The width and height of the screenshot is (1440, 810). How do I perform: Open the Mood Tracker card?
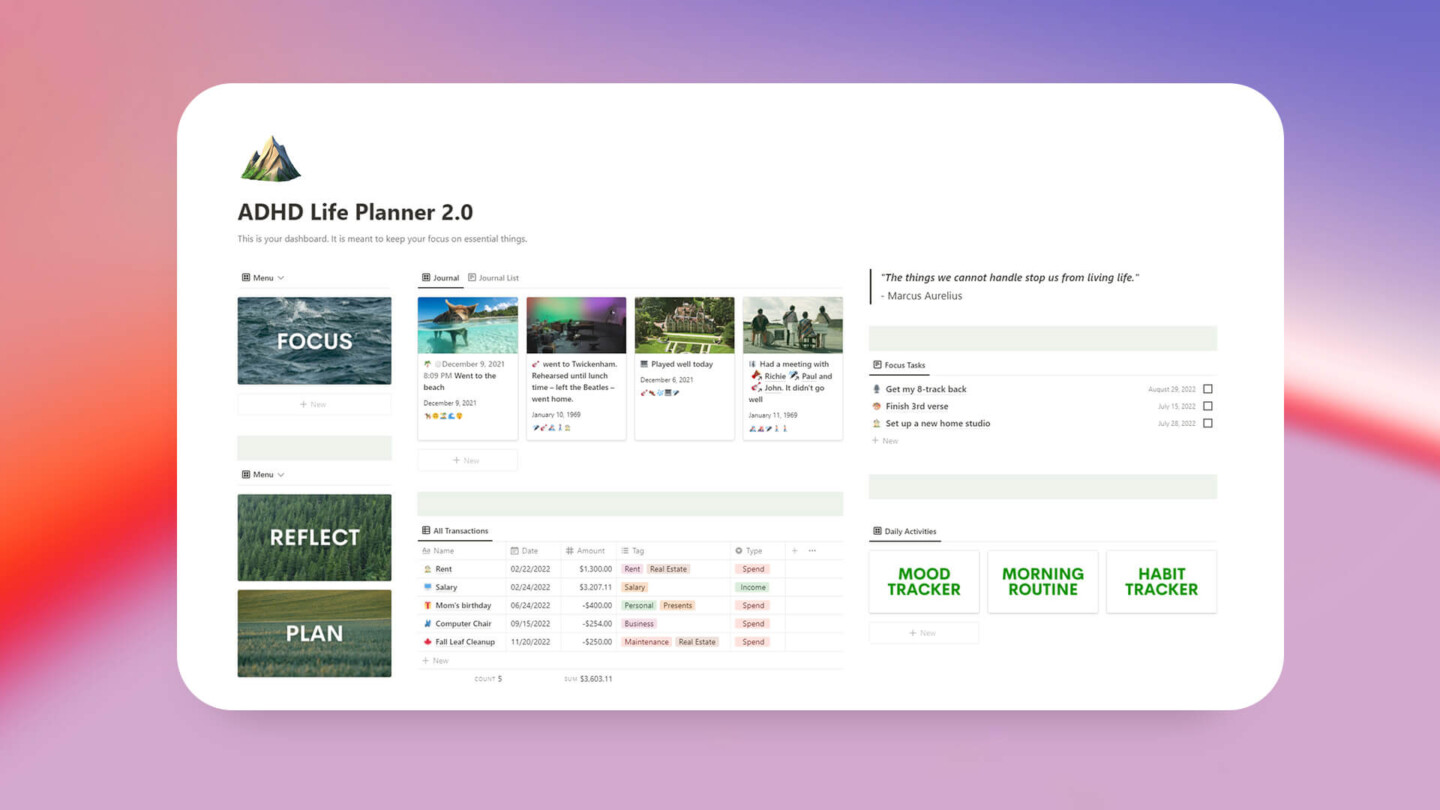tap(923, 582)
